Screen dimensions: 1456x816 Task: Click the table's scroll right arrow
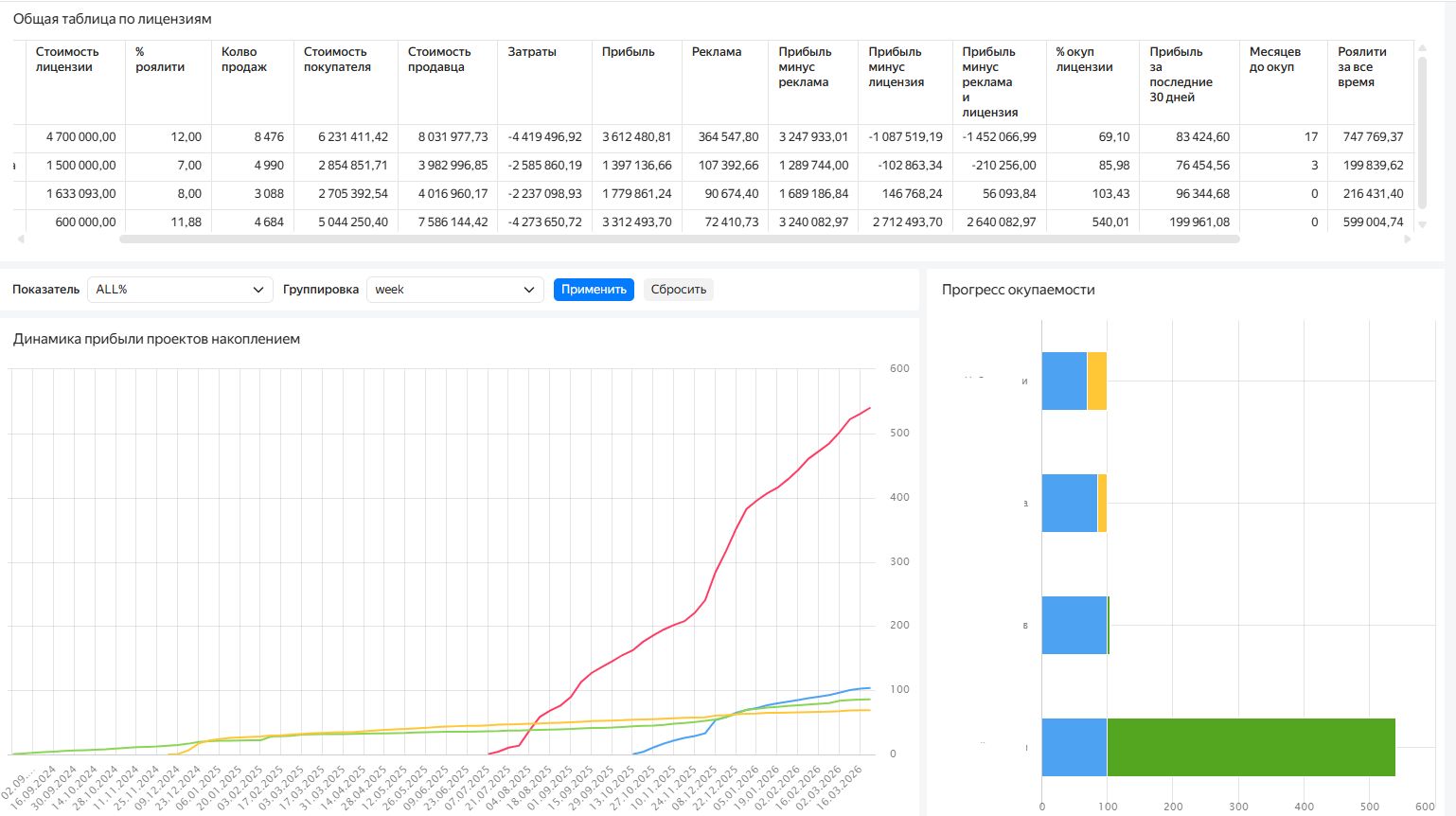(1407, 239)
